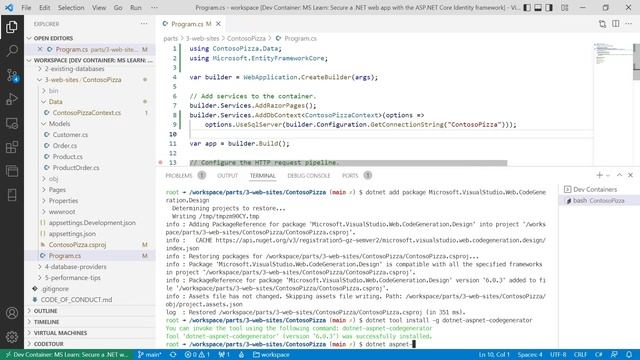Viewport: 640px width, 360px height.
Task: Toggle breakpoint on line 13
Action: coord(160,162)
